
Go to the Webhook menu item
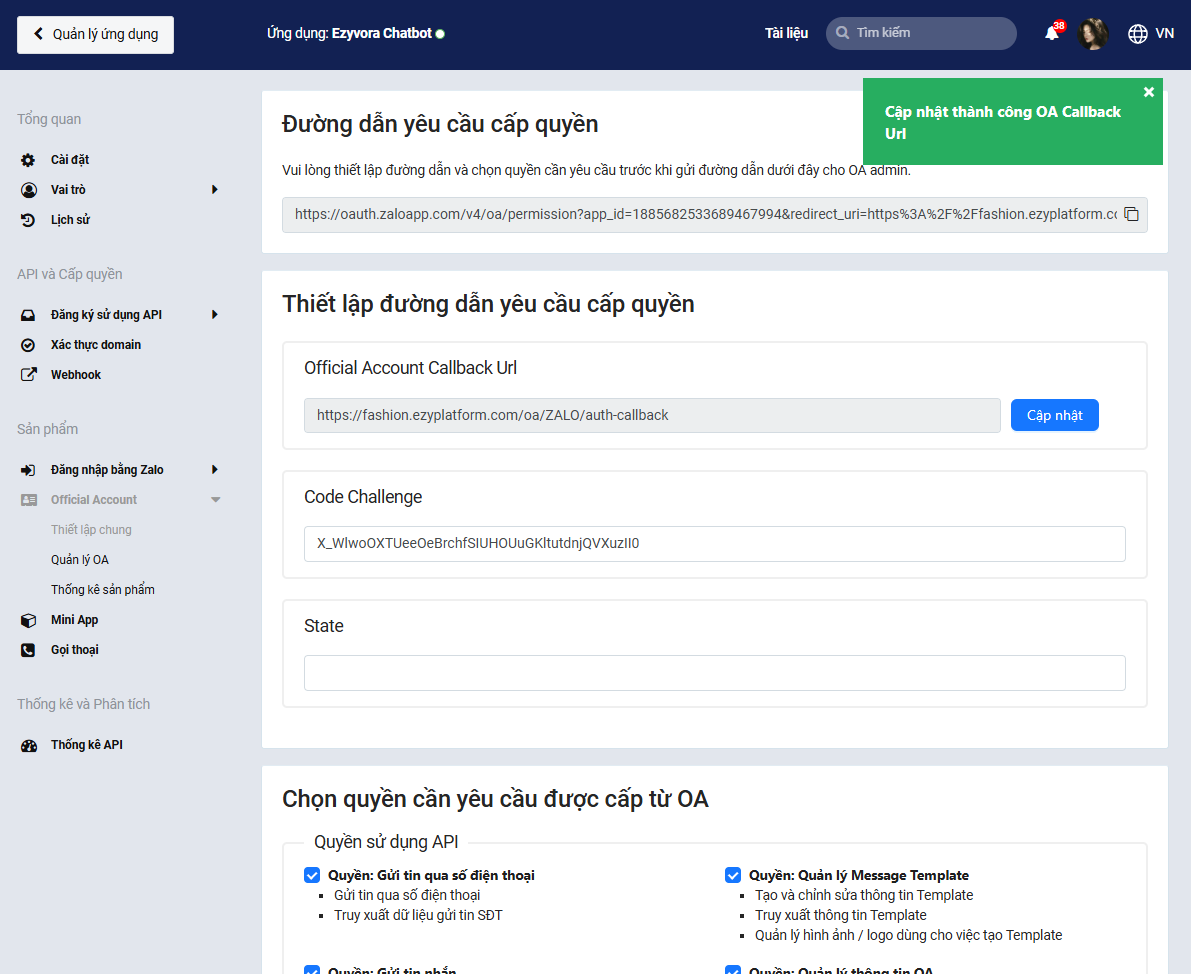[76, 375]
